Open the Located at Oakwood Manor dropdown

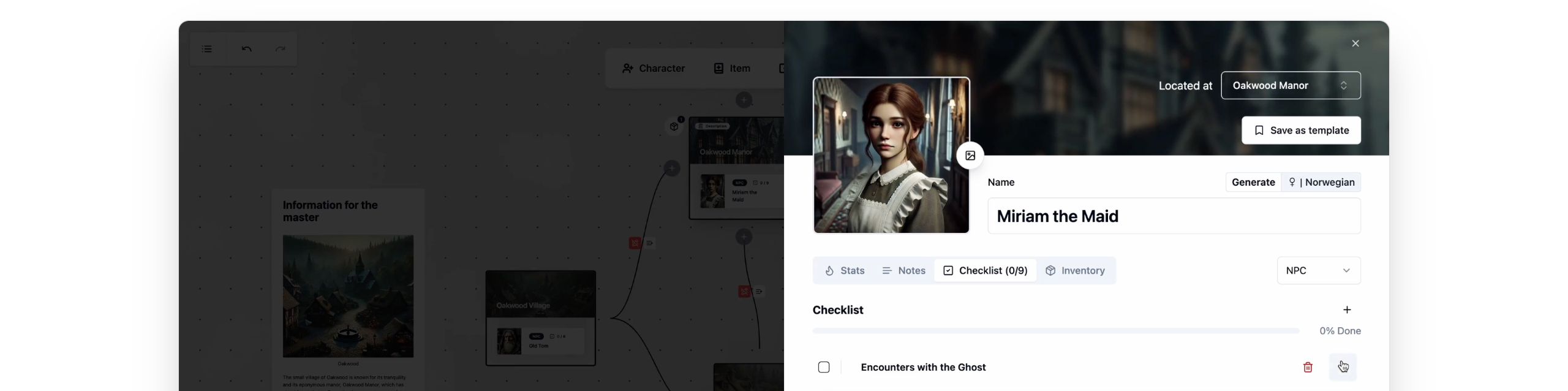click(1291, 85)
